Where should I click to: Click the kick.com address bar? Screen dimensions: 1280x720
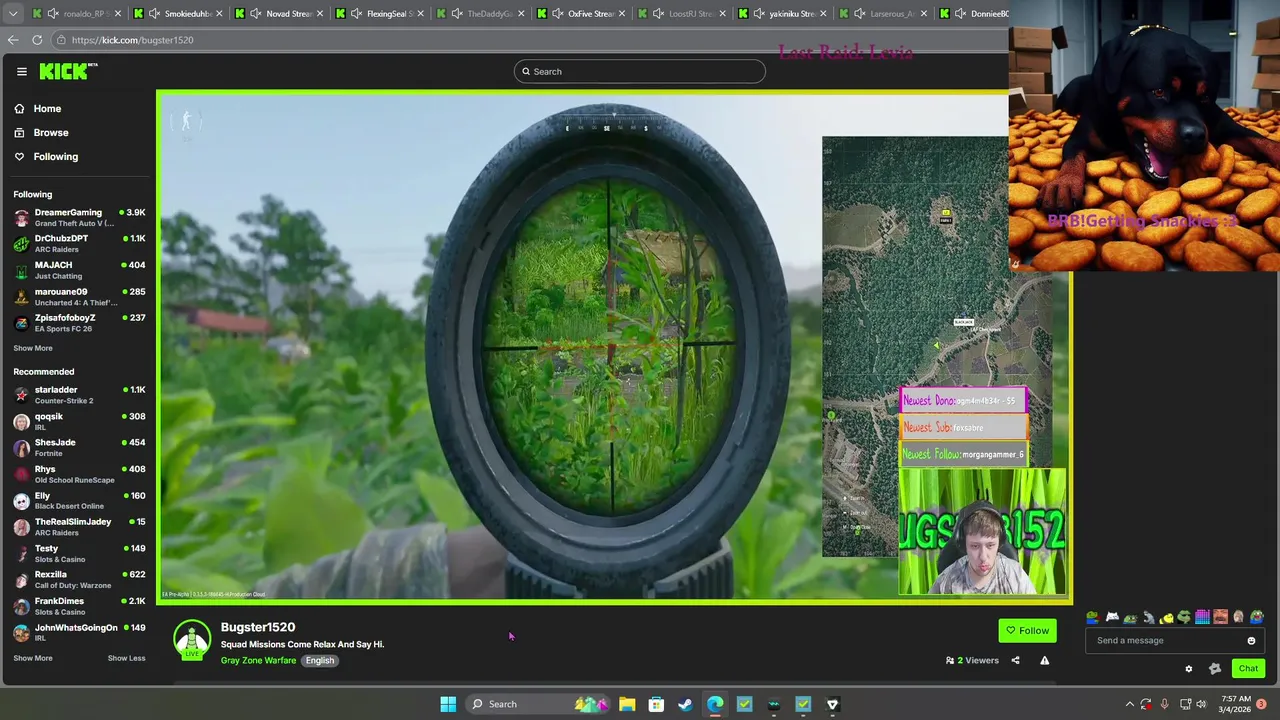530,40
